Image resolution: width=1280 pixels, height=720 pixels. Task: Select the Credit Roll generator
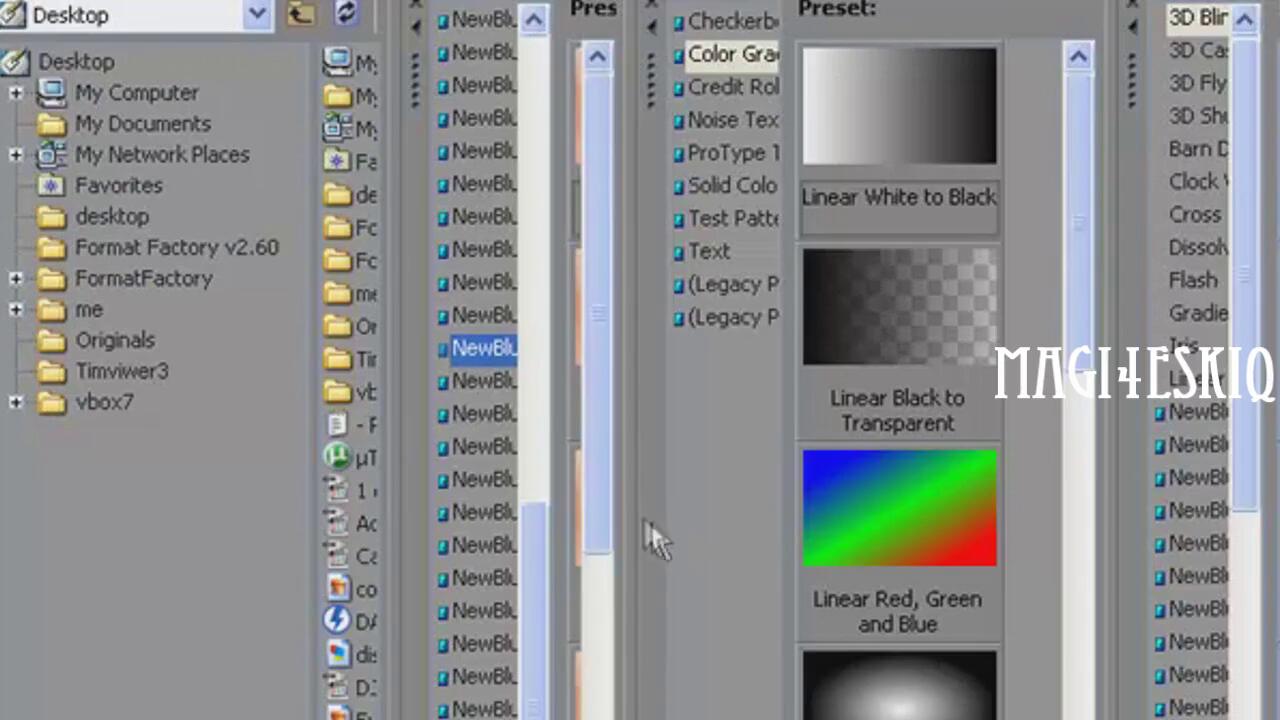point(732,87)
